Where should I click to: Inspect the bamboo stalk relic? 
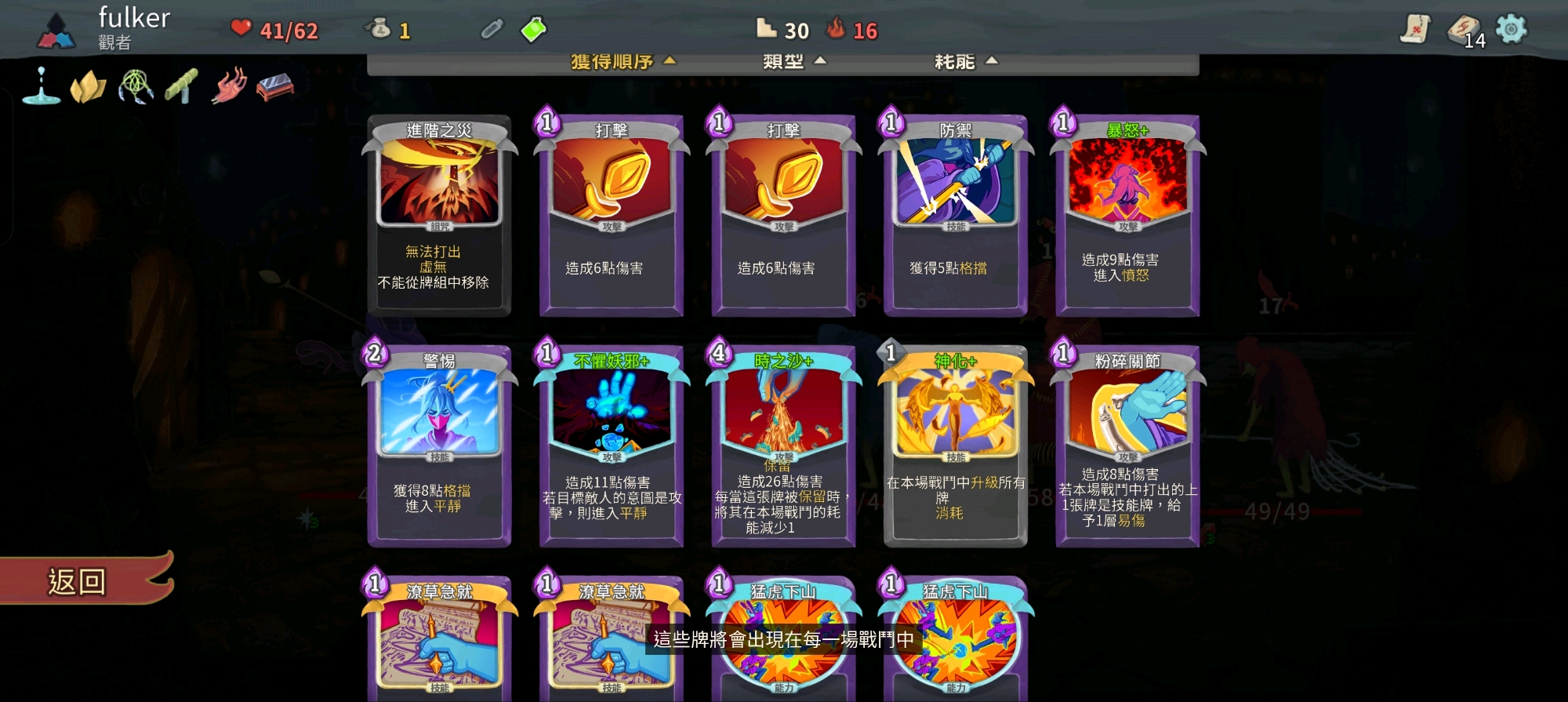coord(182,85)
